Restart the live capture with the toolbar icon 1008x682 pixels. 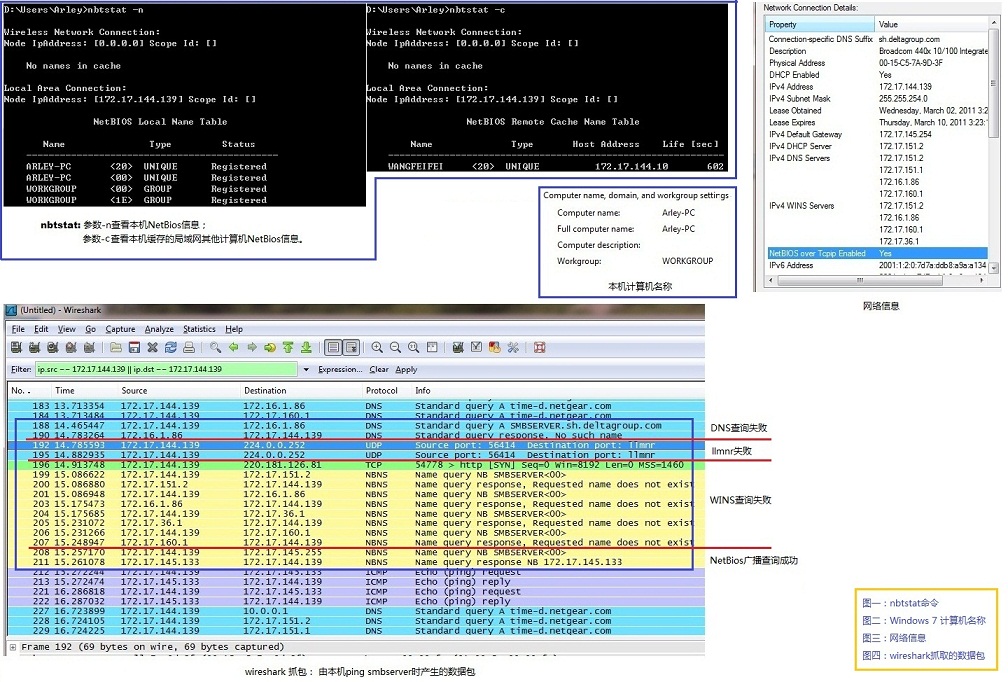click(x=89, y=348)
